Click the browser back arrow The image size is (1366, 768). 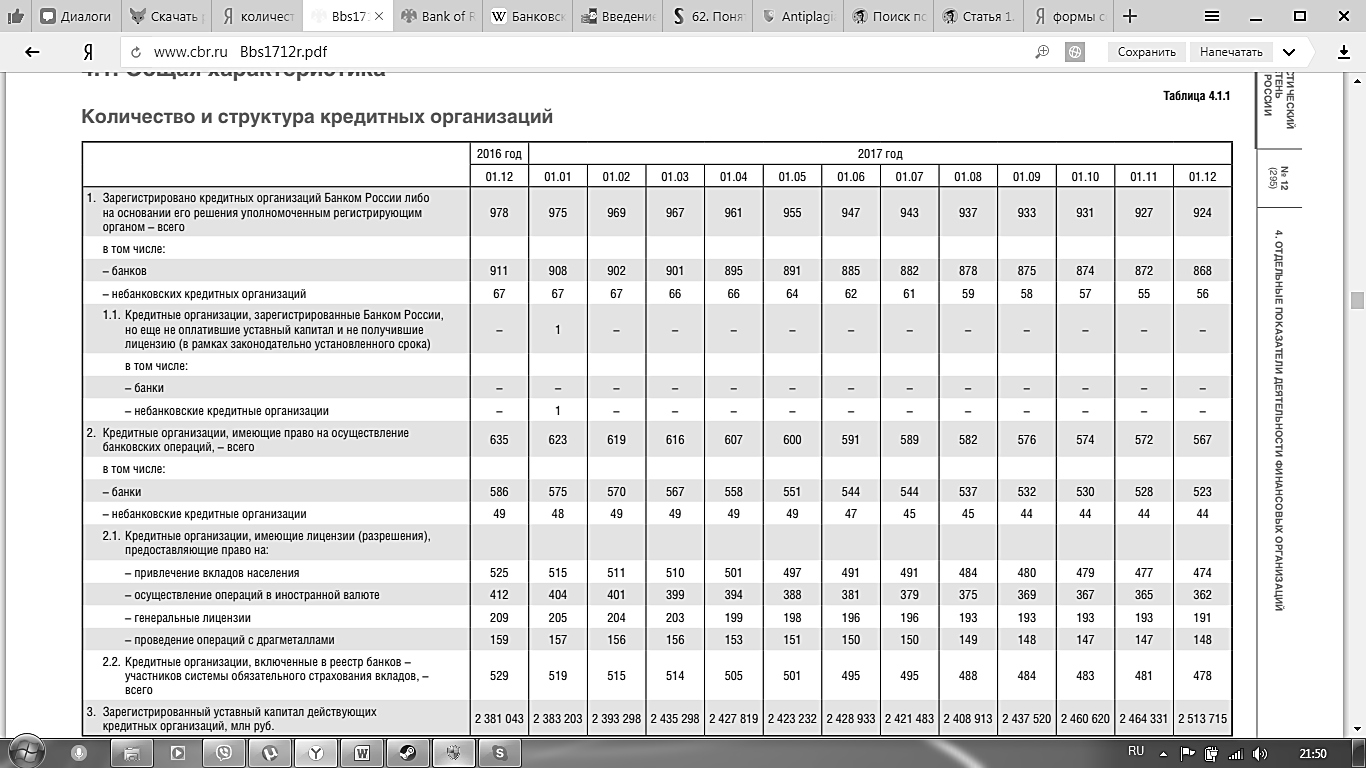[33, 52]
